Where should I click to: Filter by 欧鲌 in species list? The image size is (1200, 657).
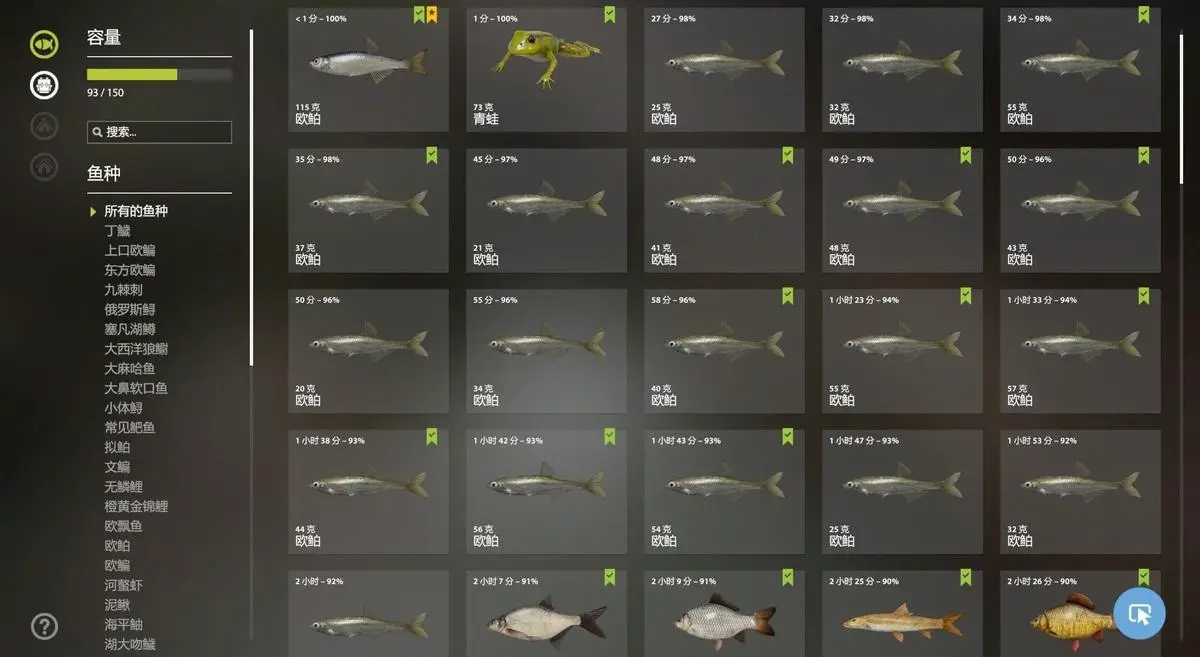pyautogui.click(x=117, y=546)
